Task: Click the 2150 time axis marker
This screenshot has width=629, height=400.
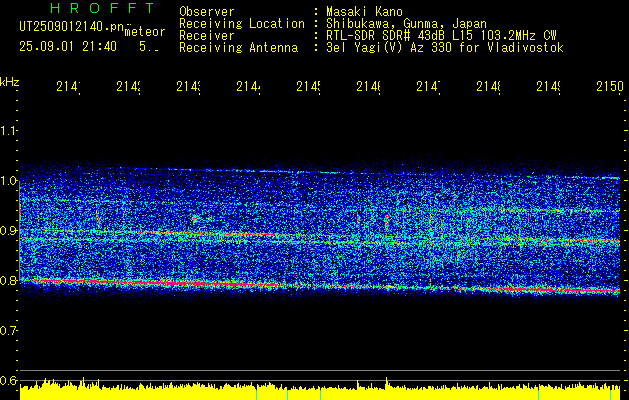Action: (610, 86)
